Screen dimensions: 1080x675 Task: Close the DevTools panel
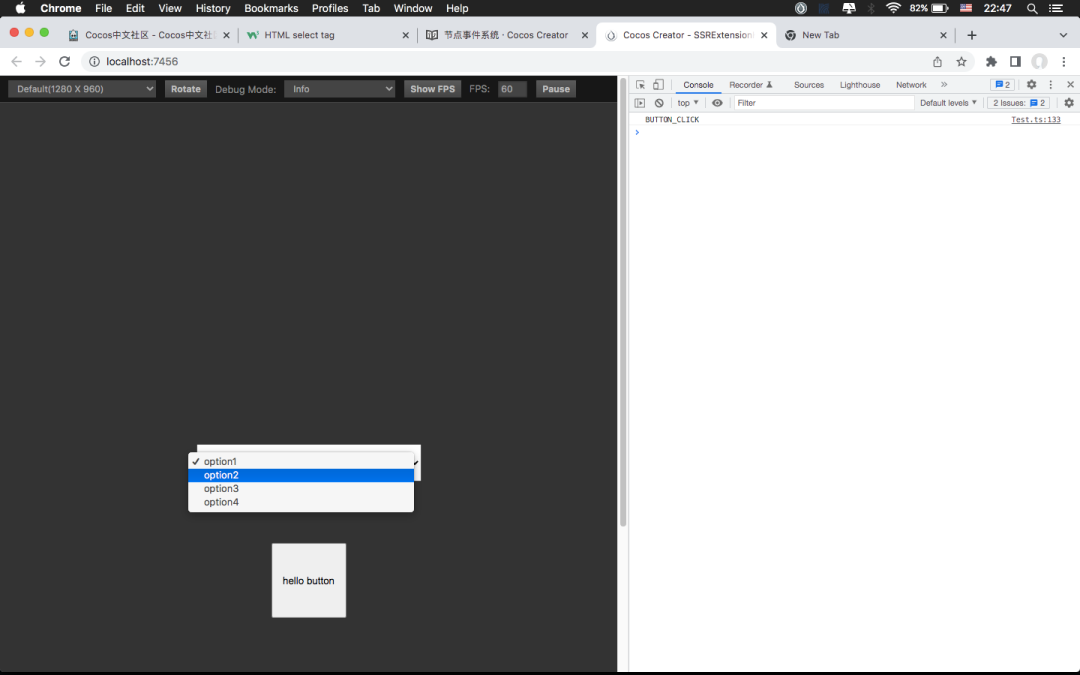pos(1070,84)
